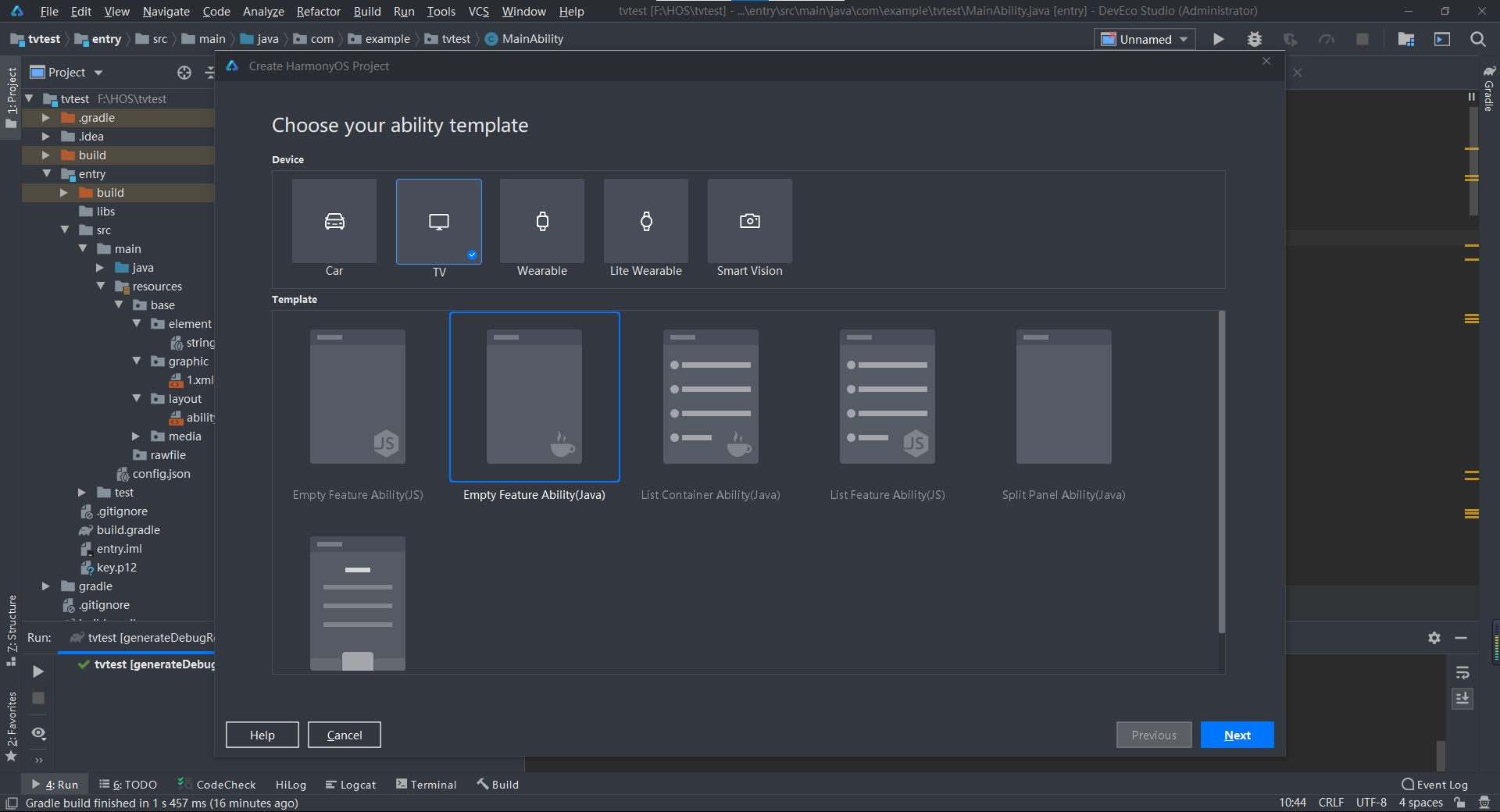This screenshot has height=812, width=1500.
Task: Open the Unnamed run configuration dropdown
Action: (1145, 39)
